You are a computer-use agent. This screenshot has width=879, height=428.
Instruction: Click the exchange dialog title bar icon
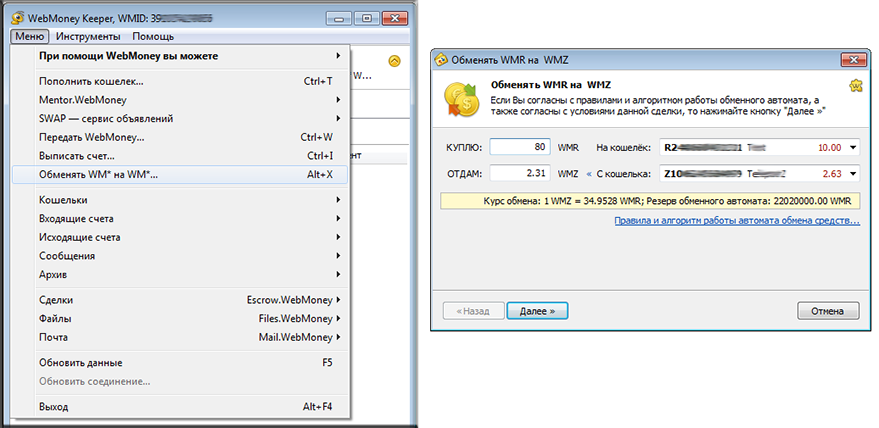(x=442, y=59)
